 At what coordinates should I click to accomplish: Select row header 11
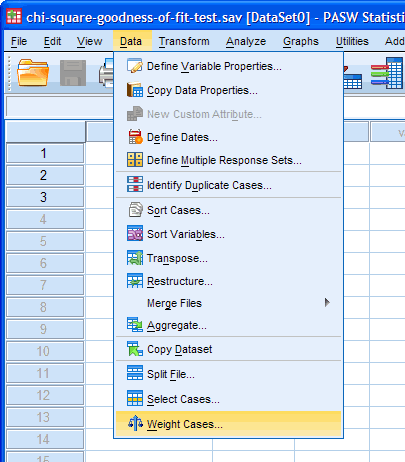point(45,373)
